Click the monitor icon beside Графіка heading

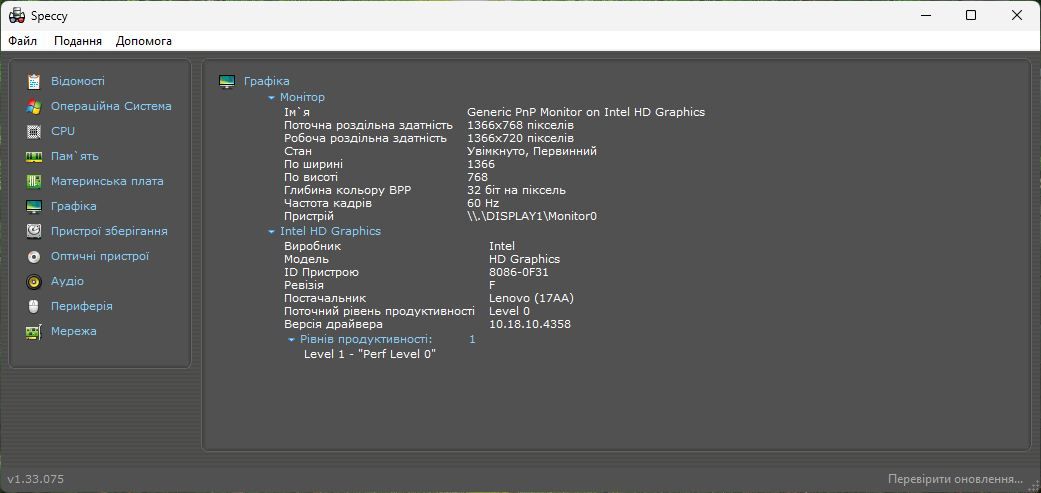click(227, 82)
